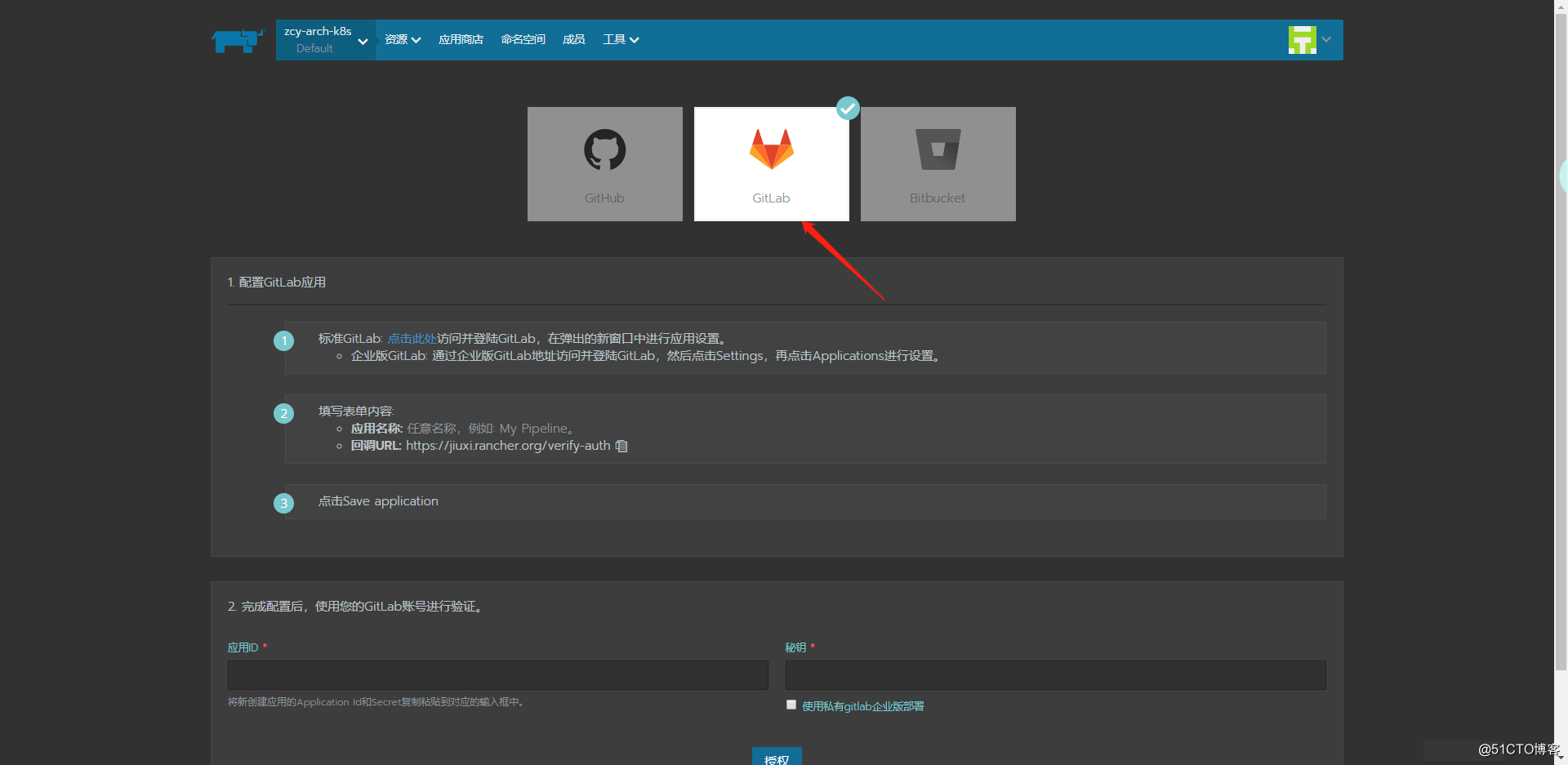This screenshot has height=765, width=1568.
Task: Follow the 点击此处 link to GitLab
Action: coord(412,338)
